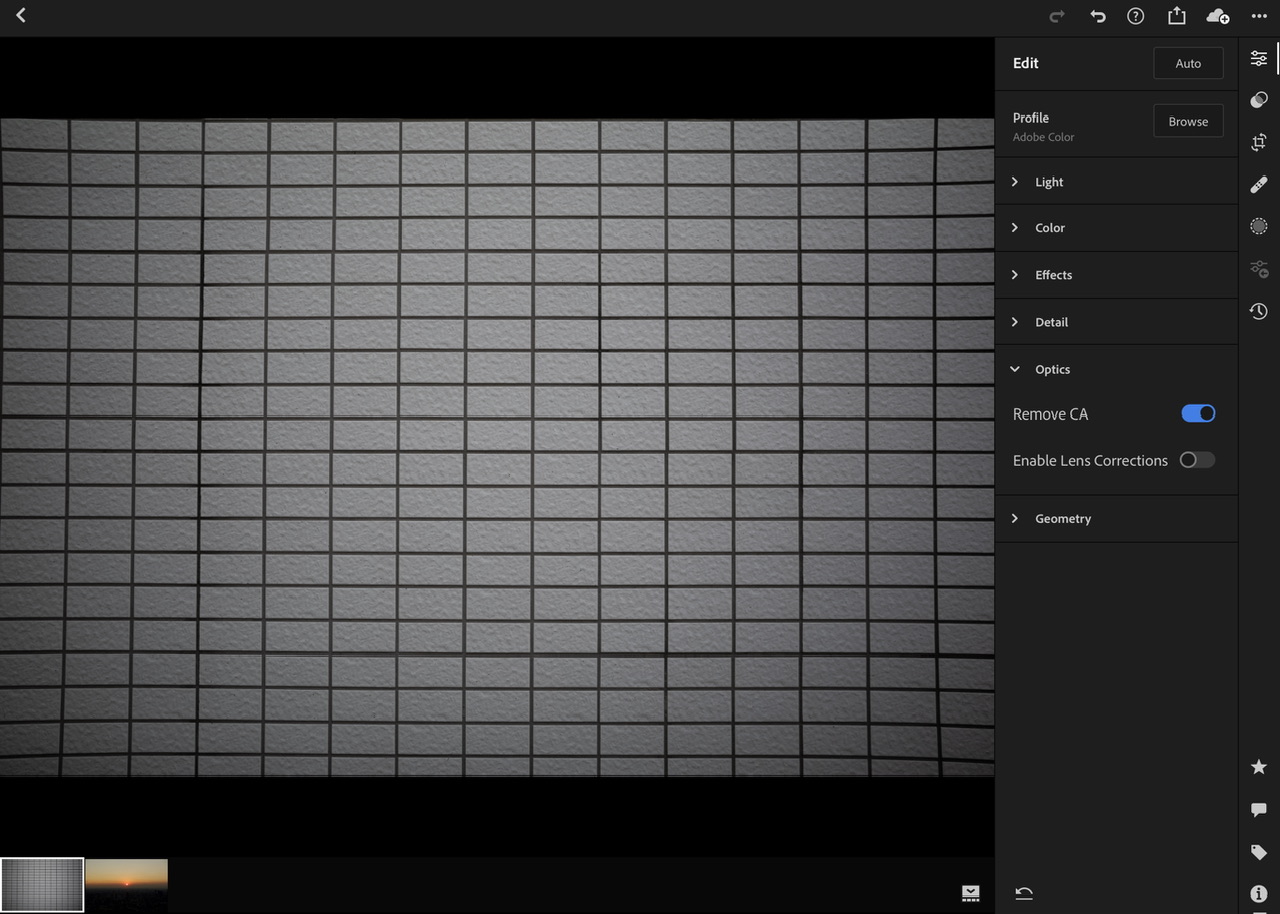Click the previous settings sliders icon
The width and height of the screenshot is (1280, 914).
[x=1259, y=269]
